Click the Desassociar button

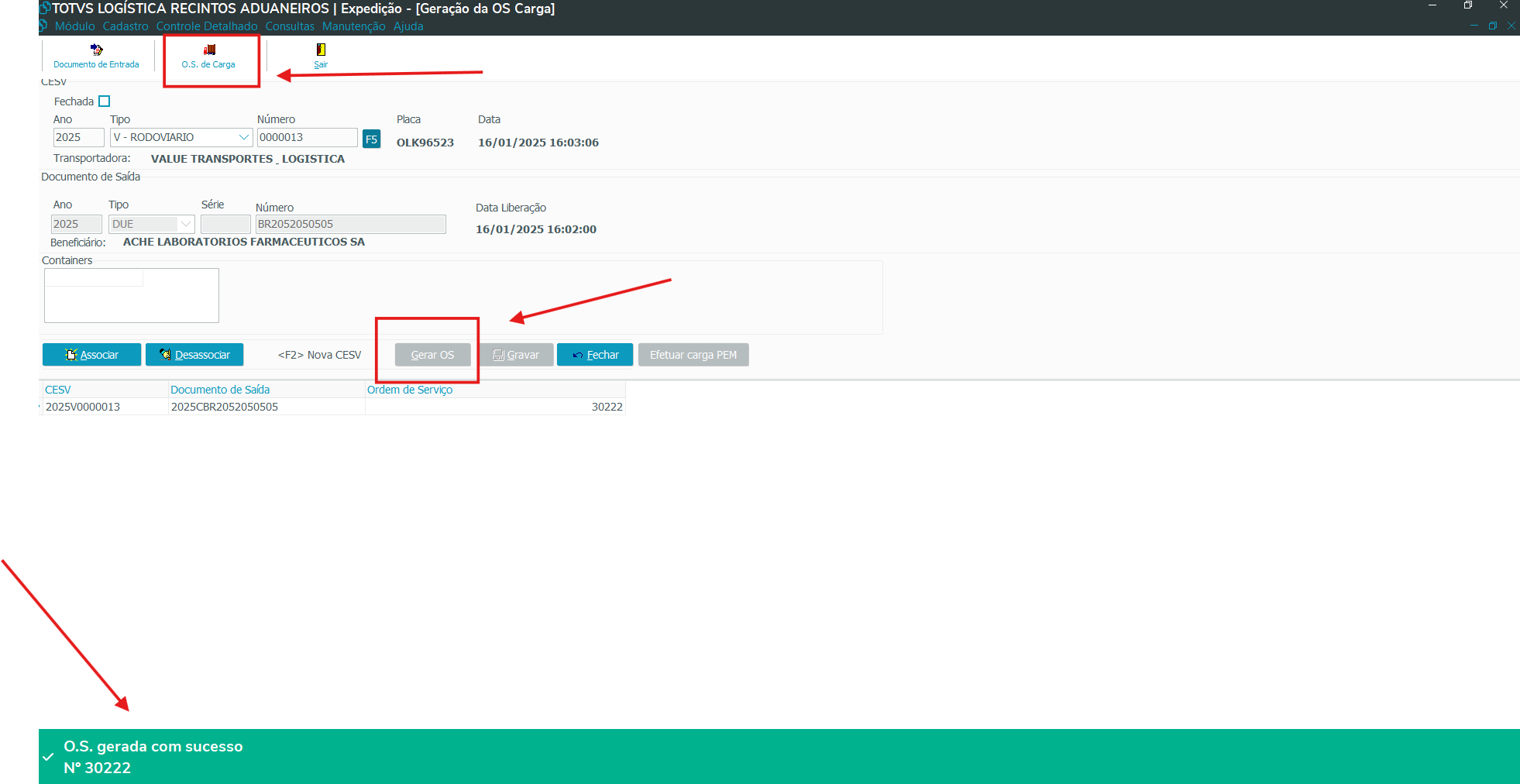(x=194, y=355)
